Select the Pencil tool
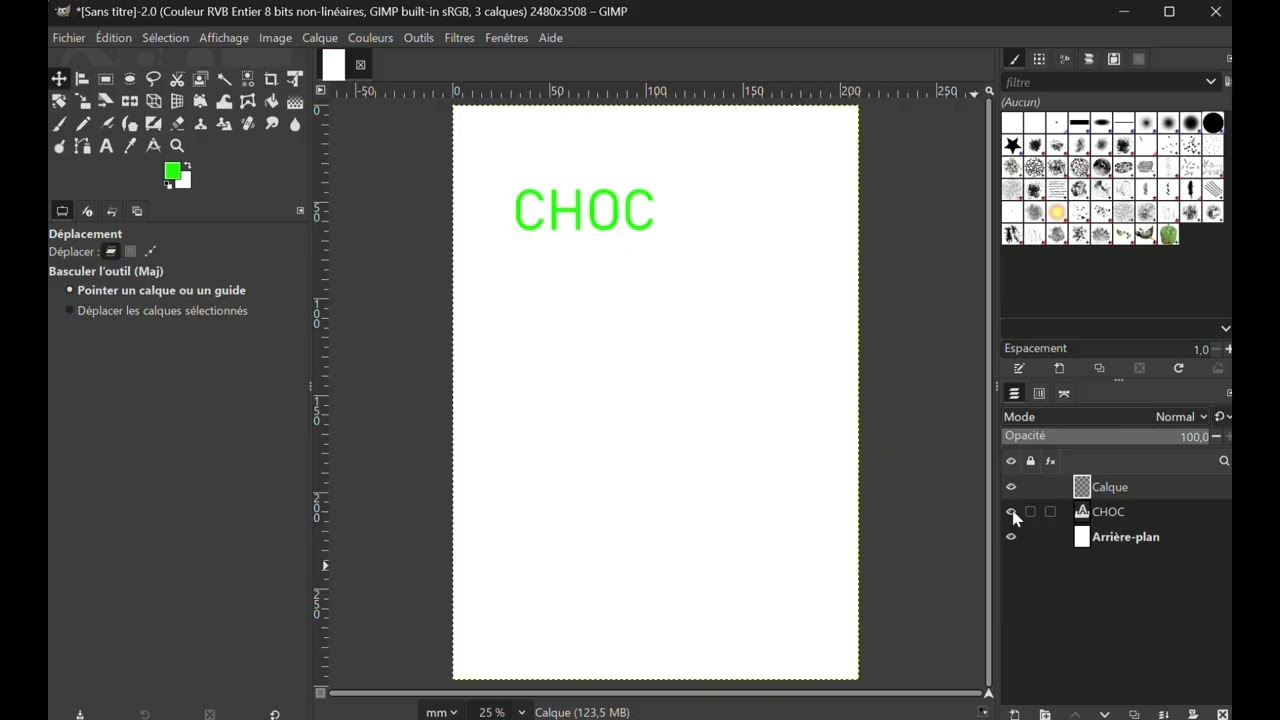 pos(82,124)
